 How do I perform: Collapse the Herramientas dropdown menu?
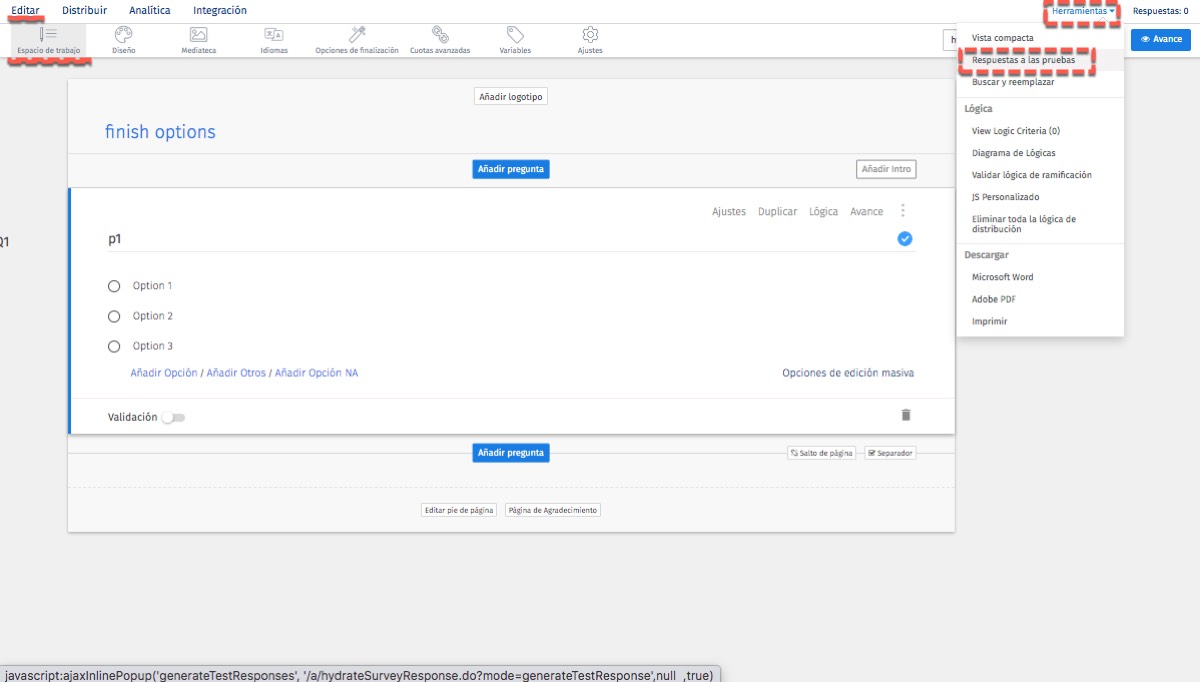1083,11
